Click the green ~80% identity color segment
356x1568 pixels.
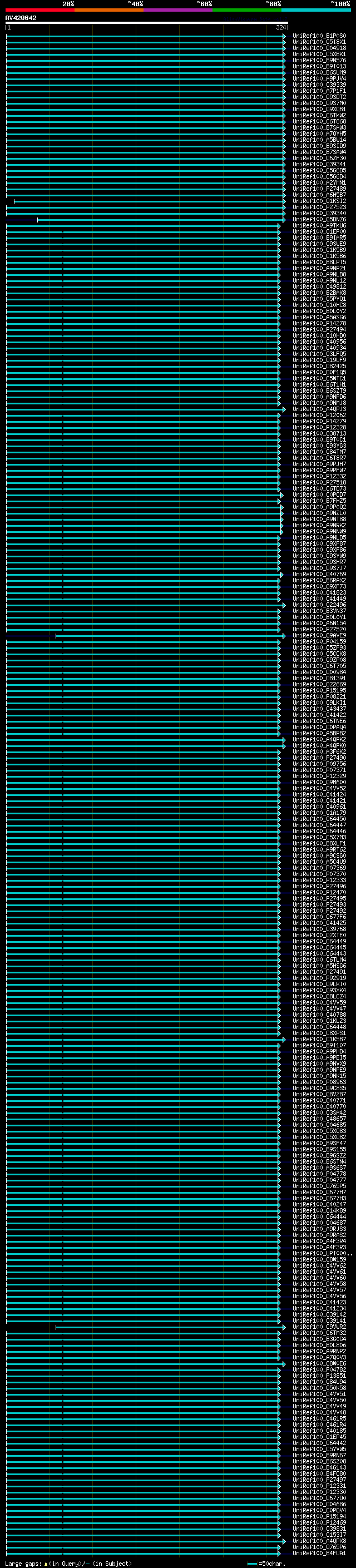click(x=247, y=10)
